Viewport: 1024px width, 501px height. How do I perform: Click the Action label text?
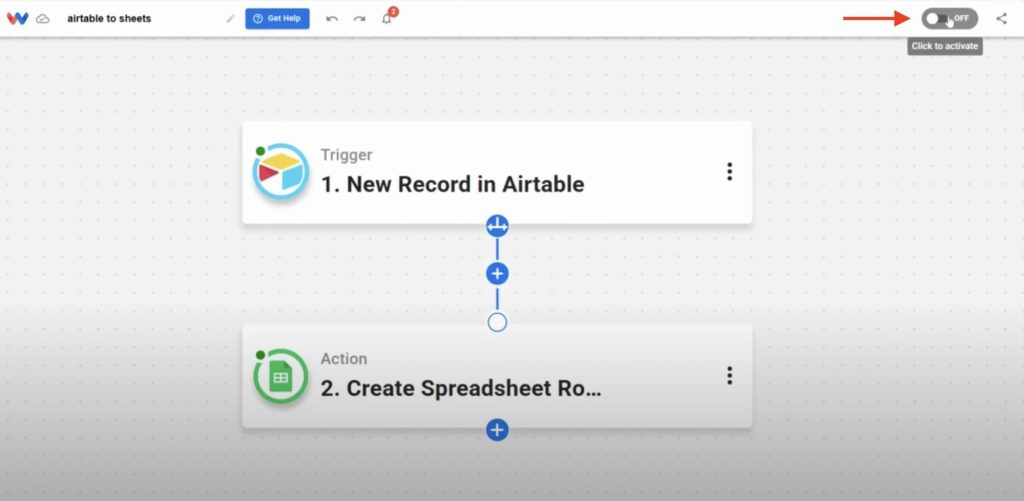[344, 359]
